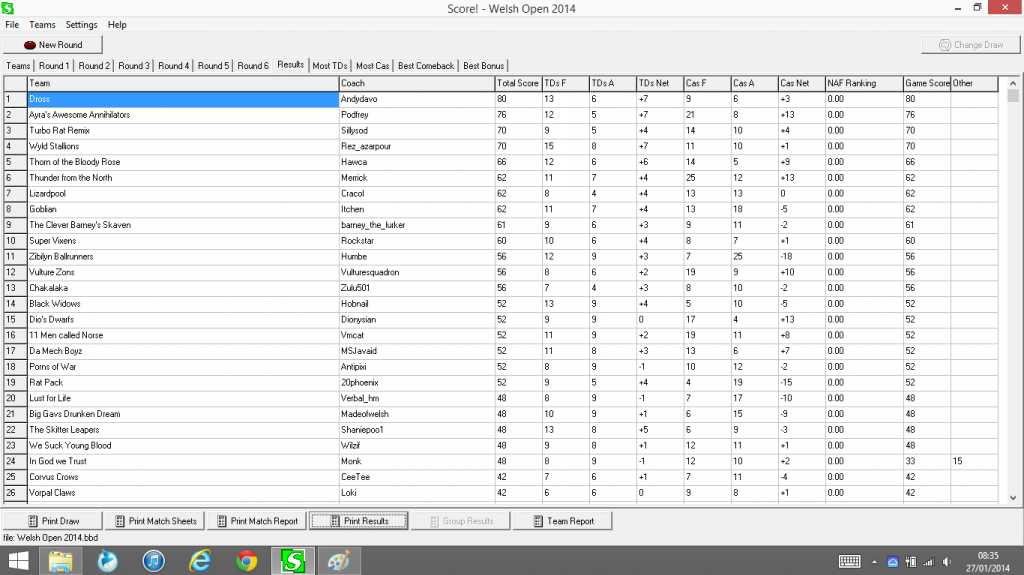
Task: Launch Google Chrome from the taskbar
Action: (x=246, y=561)
